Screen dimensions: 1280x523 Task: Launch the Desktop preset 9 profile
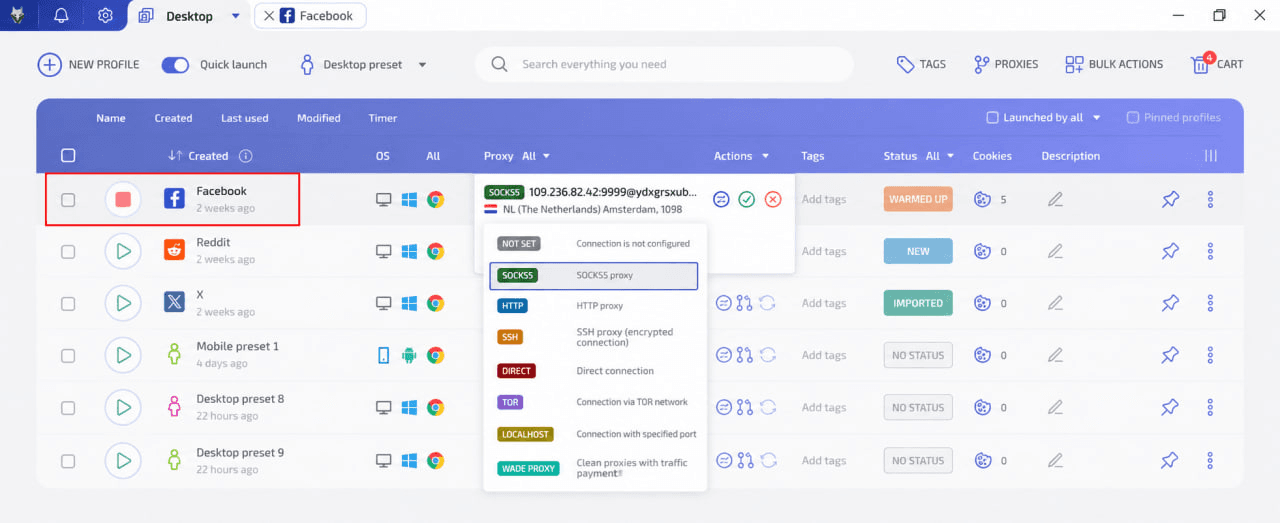point(123,460)
